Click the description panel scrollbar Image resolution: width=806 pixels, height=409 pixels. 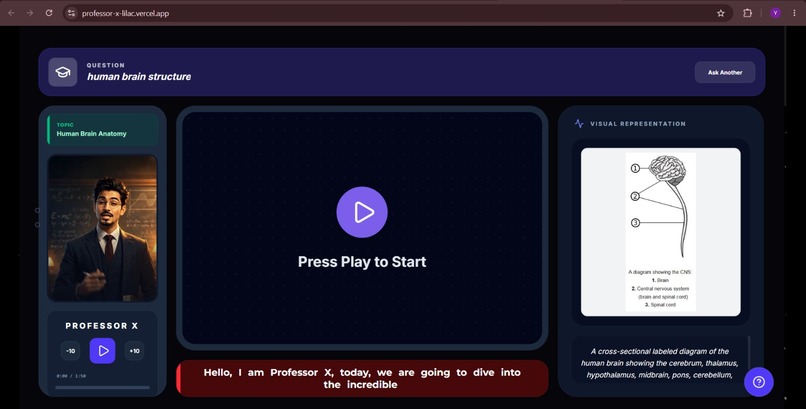(x=749, y=359)
